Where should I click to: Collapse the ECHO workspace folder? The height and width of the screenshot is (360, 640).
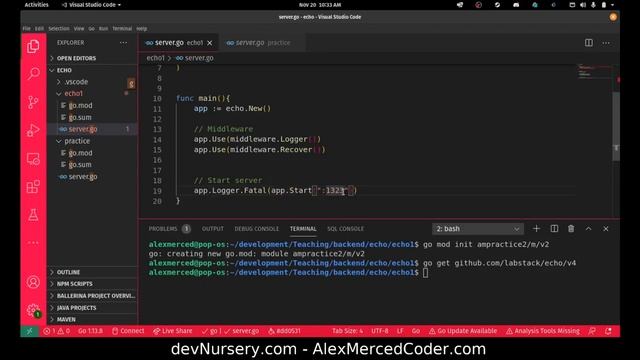pos(92,70)
